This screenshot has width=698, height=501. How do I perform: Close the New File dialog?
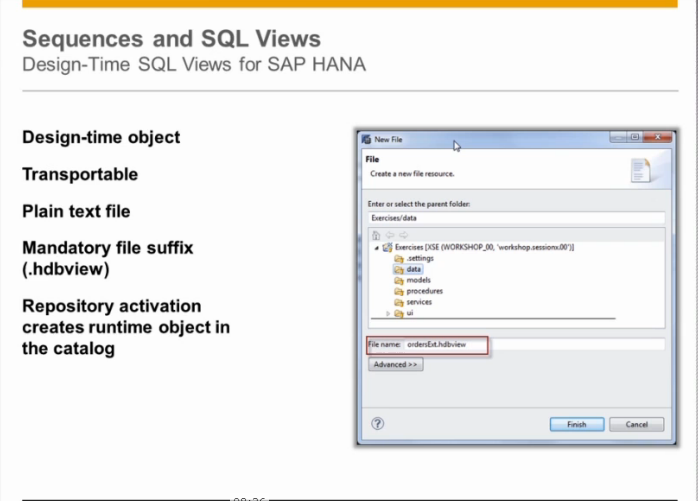coord(657,137)
